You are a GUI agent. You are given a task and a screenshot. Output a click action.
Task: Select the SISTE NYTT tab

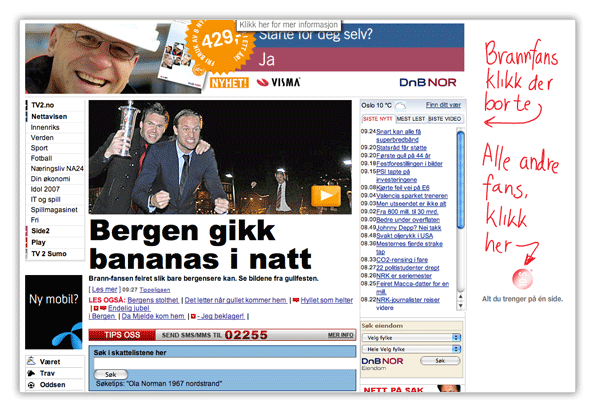(x=378, y=119)
